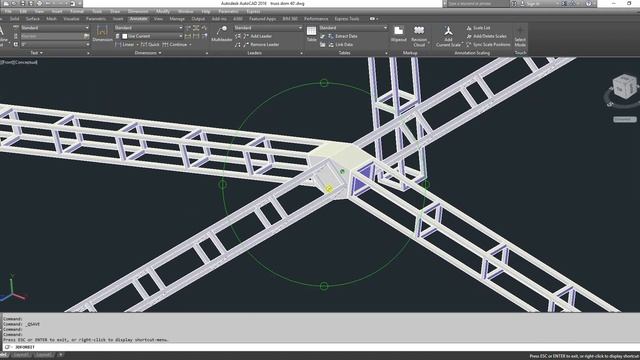The width and height of the screenshot is (640, 360).
Task: Click Add/Delete Scales
Action: click(486, 36)
